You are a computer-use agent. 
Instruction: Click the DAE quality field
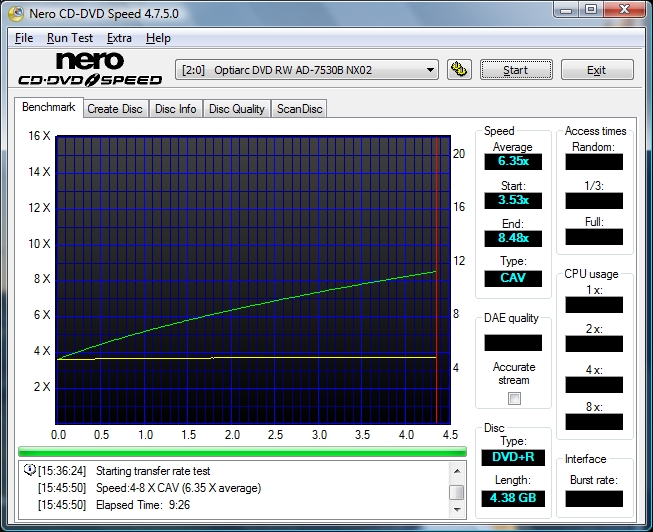[x=513, y=342]
